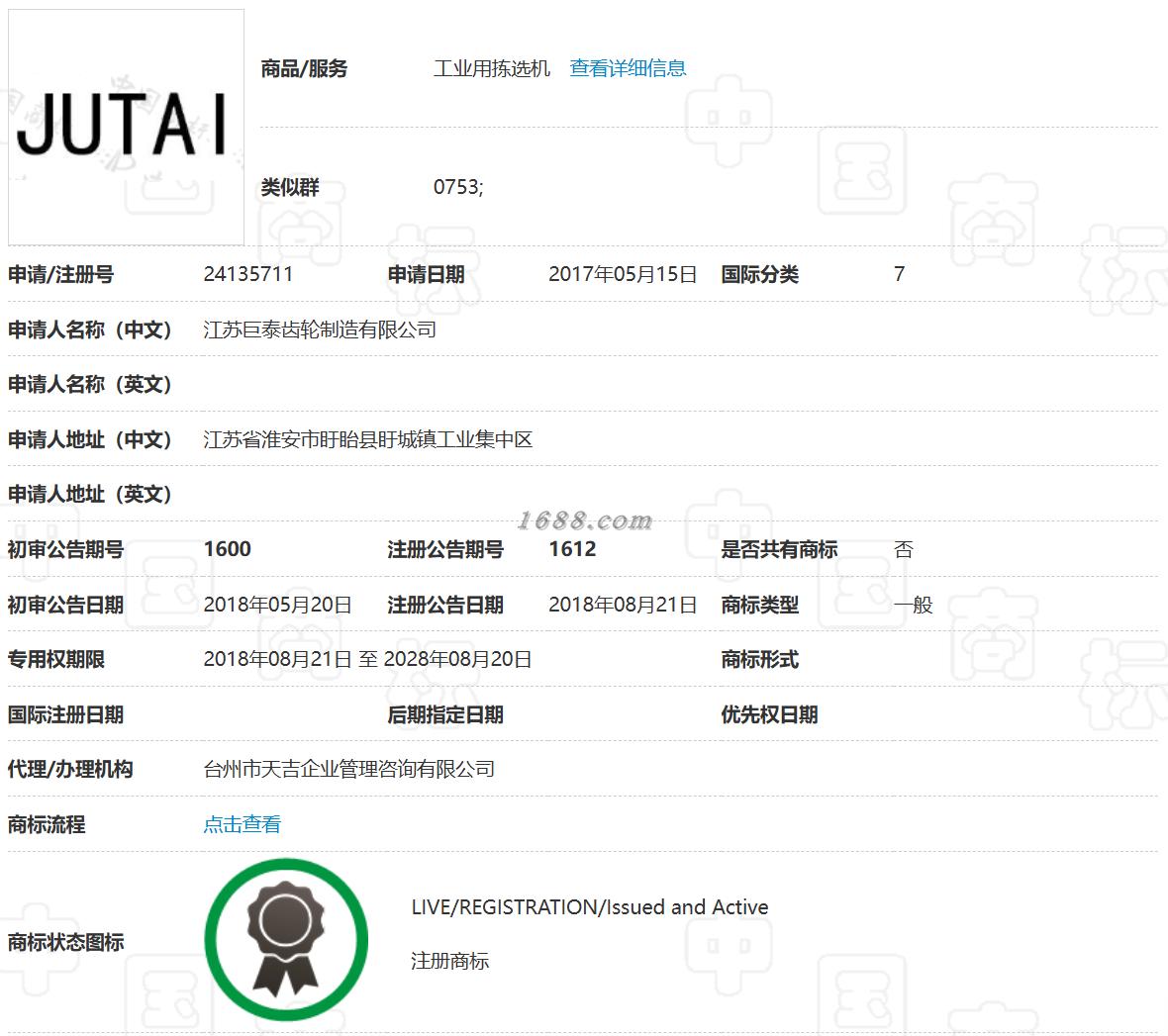
Task: Click the 申请日期 label
Action: click(x=426, y=274)
